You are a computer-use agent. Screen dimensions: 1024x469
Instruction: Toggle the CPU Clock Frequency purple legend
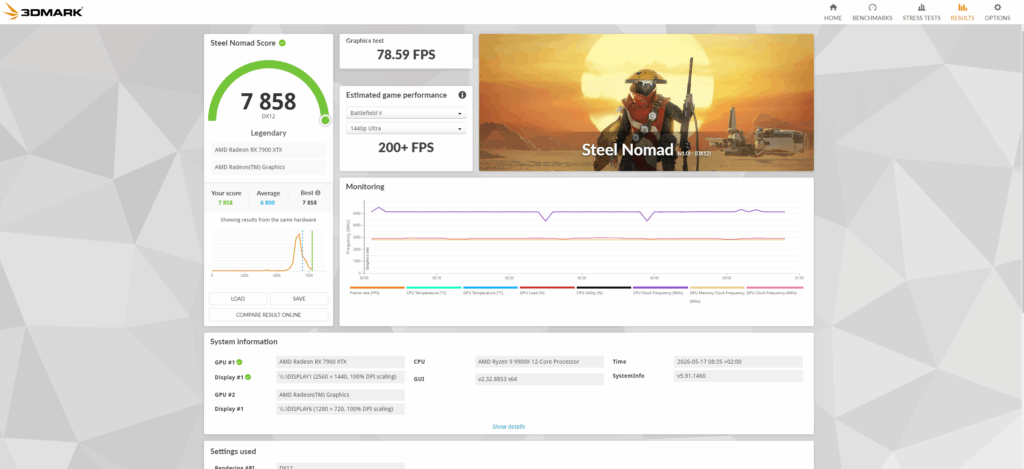660,289
